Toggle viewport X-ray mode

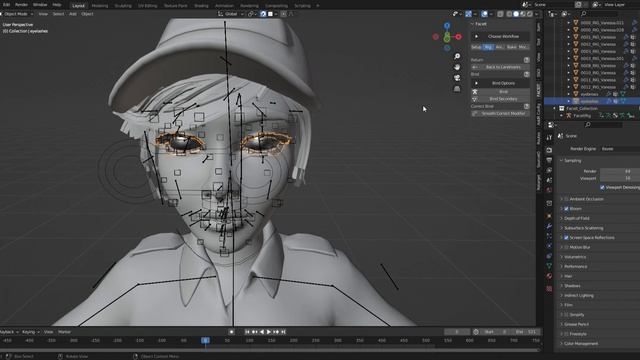(500, 14)
